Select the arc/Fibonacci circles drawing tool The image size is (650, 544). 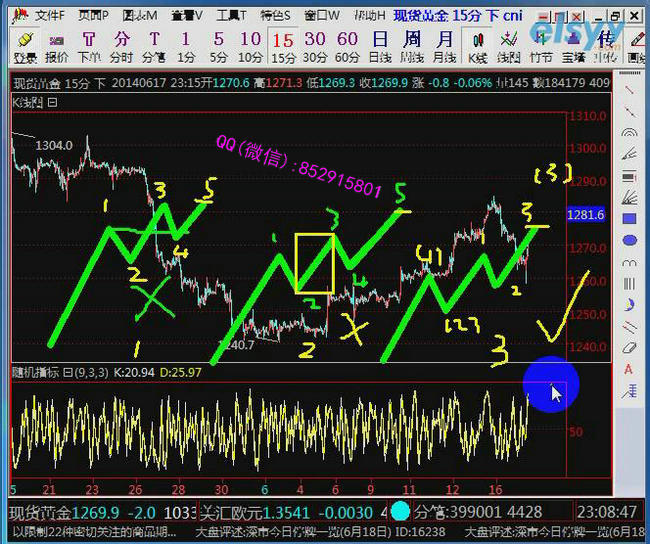[x=630, y=133]
